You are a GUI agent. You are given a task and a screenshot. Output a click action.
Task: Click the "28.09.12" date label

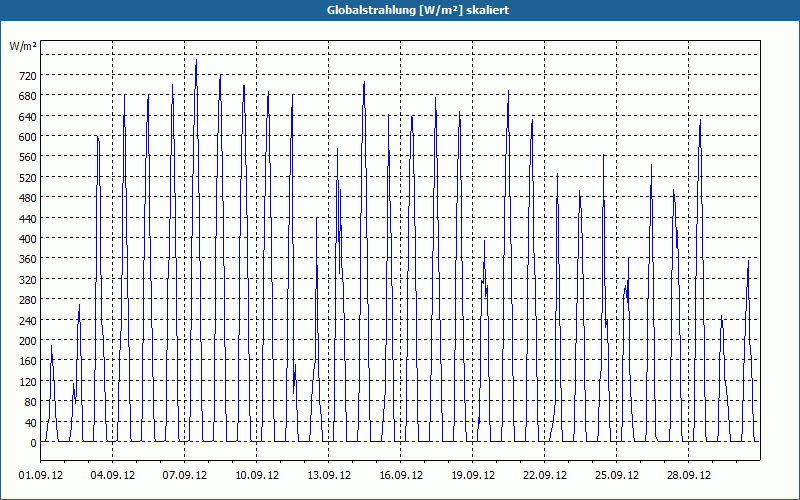coord(688,476)
